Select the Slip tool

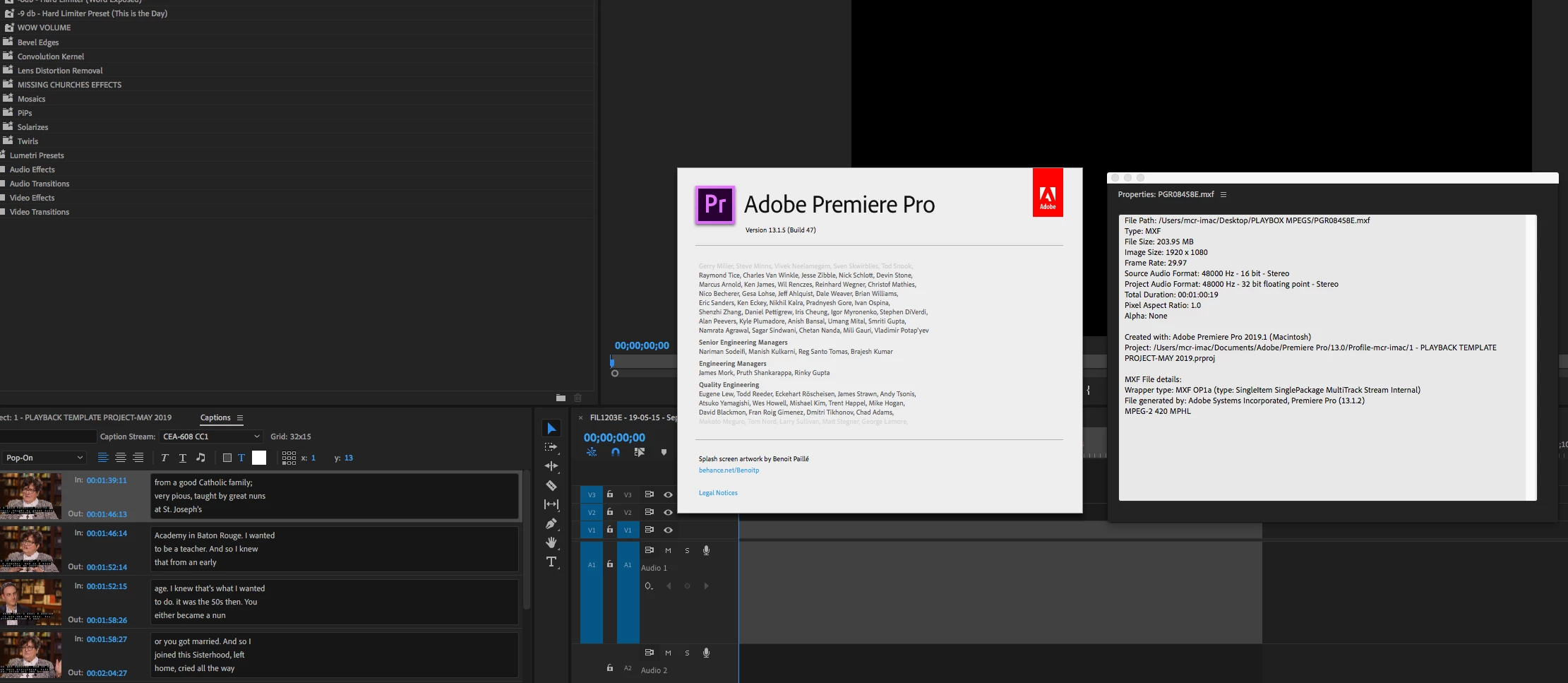click(x=551, y=504)
